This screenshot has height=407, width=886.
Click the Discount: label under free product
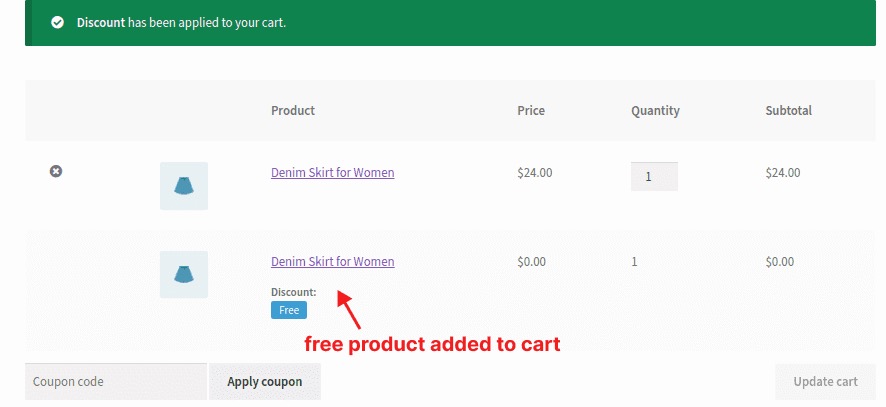[294, 292]
